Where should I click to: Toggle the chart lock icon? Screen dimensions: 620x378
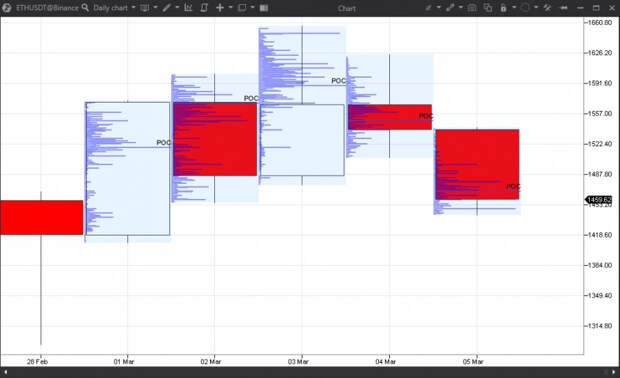coord(503,8)
